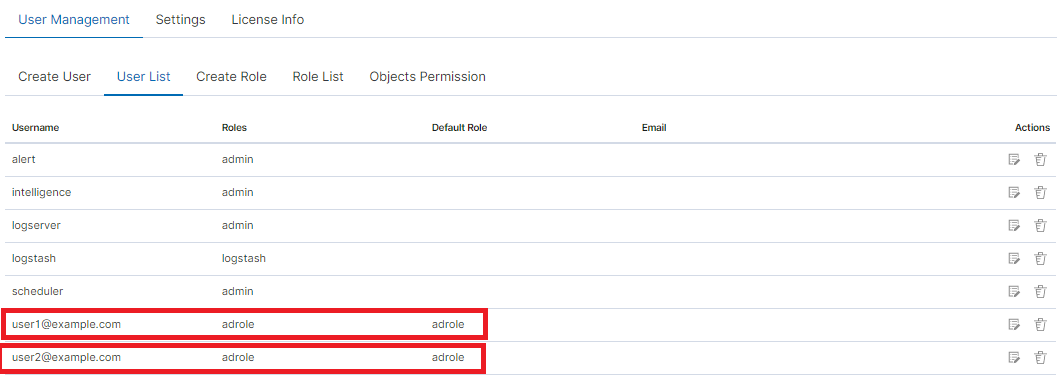Edit user2@example.com account
Screen dimensions: 1063x383
[1014, 357]
